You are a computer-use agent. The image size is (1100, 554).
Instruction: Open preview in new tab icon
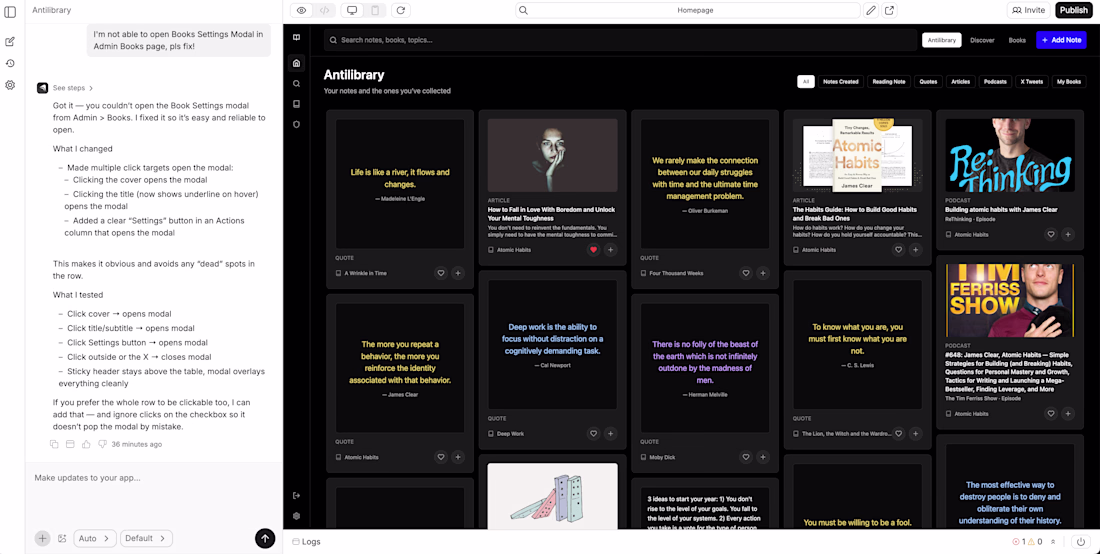click(890, 11)
